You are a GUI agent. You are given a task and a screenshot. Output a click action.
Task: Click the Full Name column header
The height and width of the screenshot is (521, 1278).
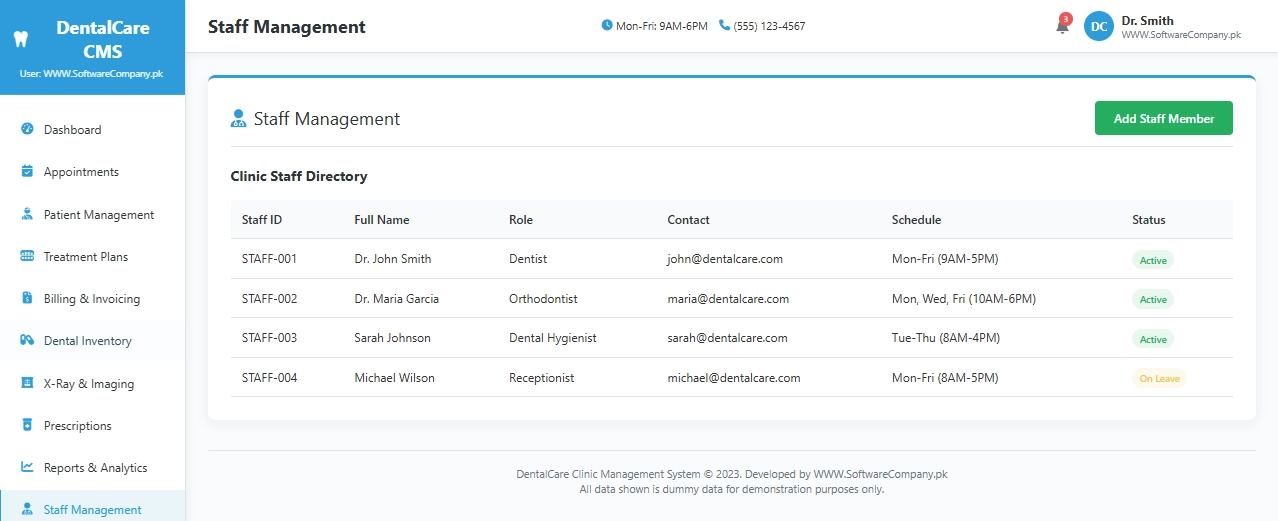[382, 220]
